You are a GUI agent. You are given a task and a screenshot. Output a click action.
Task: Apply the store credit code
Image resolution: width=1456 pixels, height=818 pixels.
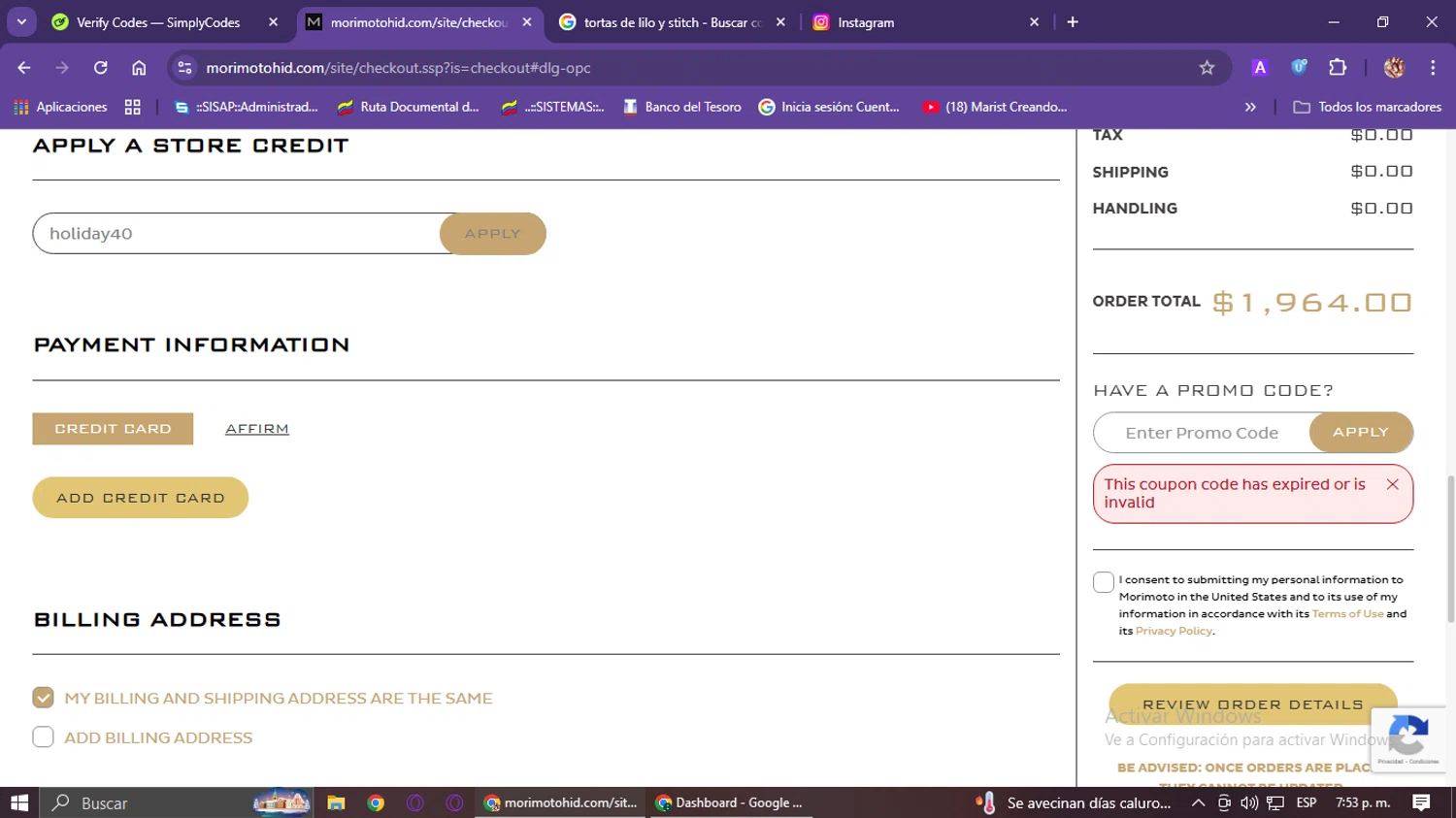[x=493, y=234]
